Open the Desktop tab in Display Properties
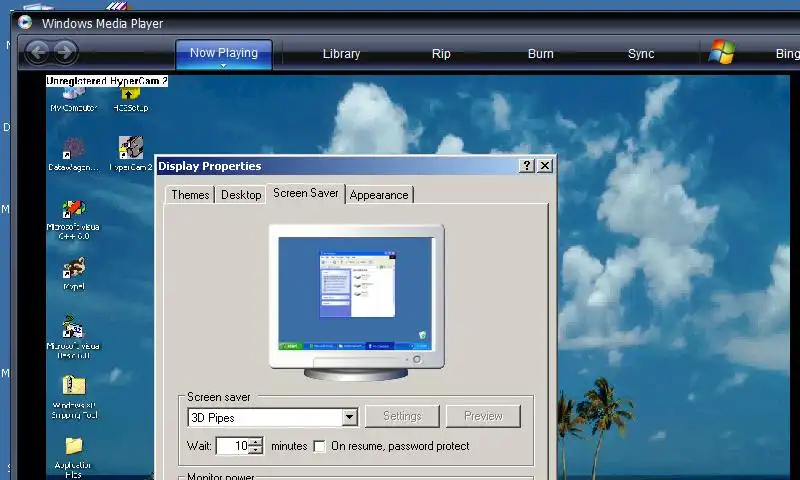 [241, 194]
